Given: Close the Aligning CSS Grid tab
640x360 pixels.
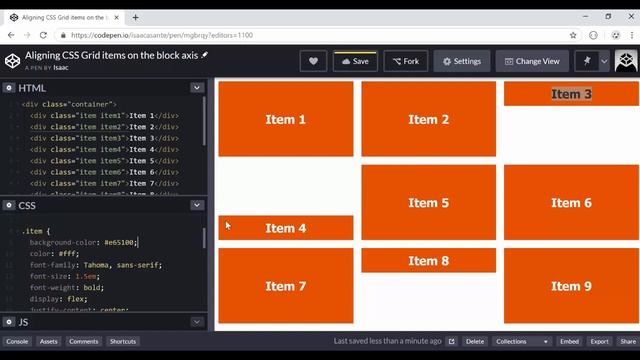Looking at the screenshot, I should tap(116, 18).
